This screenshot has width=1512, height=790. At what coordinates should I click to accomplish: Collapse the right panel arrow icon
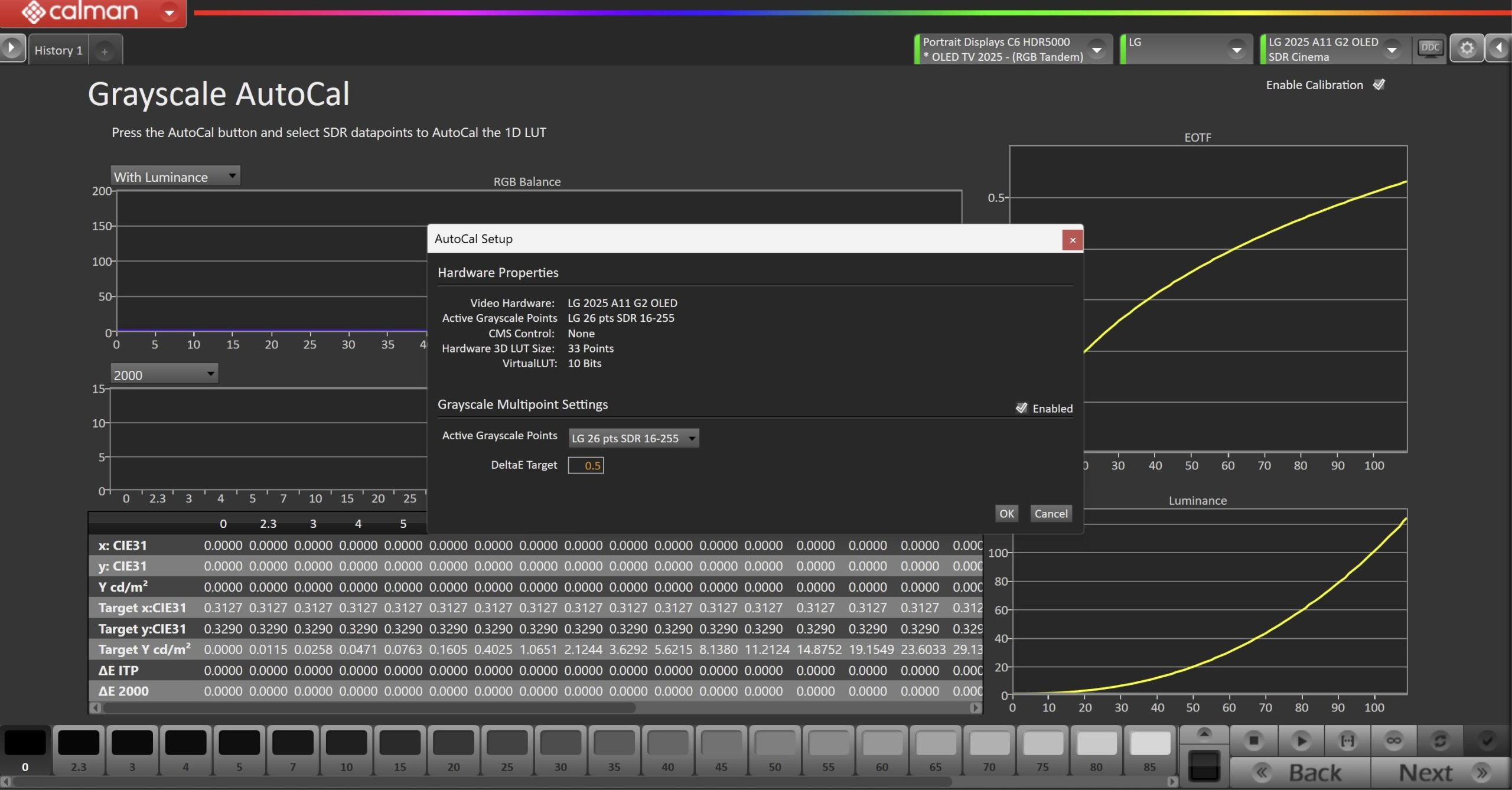click(1499, 48)
